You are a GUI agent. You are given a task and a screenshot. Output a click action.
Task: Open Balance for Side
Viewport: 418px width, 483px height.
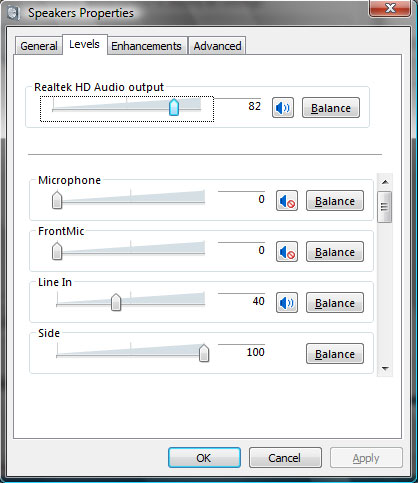pyautogui.click(x=335, y=354)
